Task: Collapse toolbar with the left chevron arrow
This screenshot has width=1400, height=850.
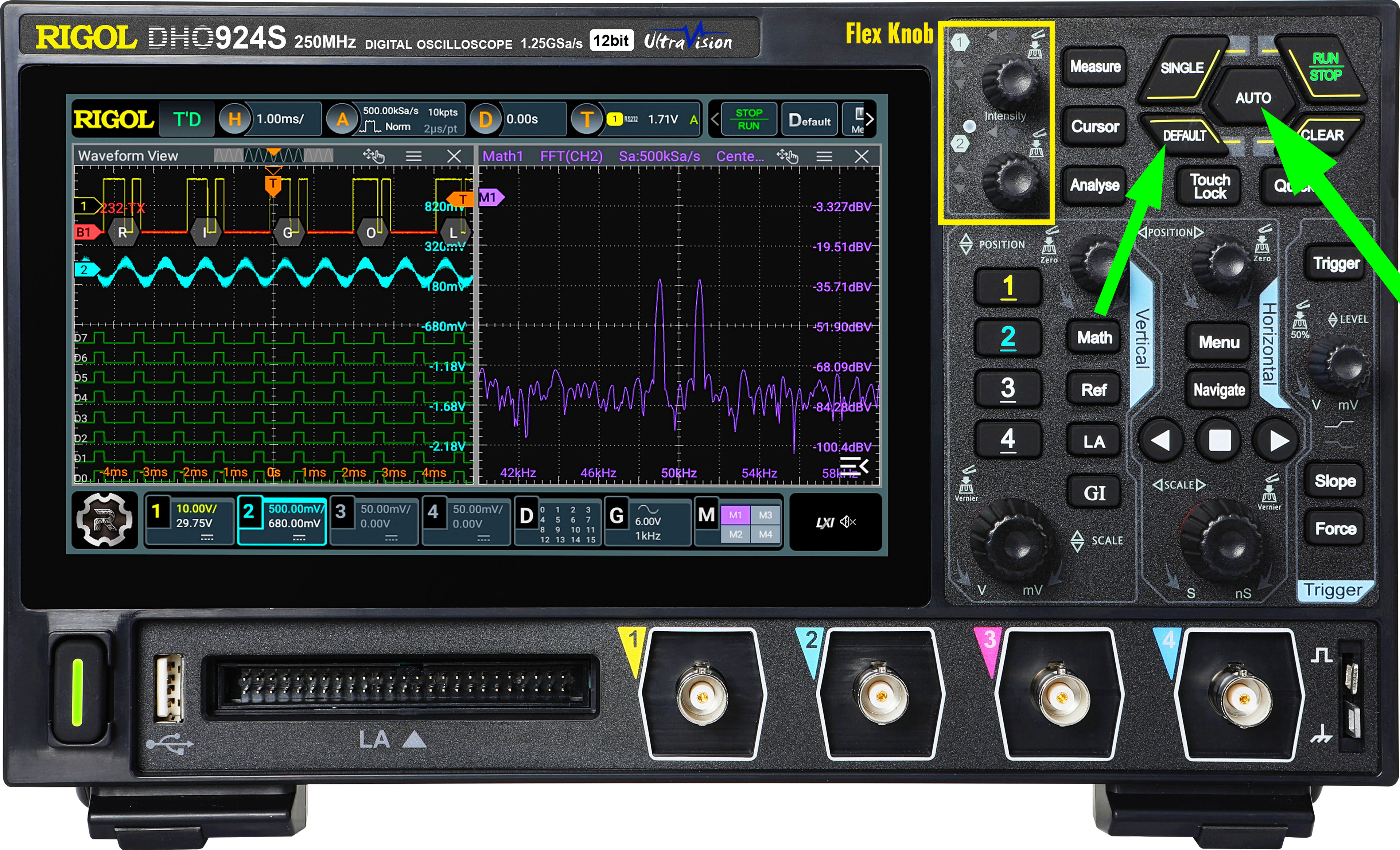Action: coord(715,119)
